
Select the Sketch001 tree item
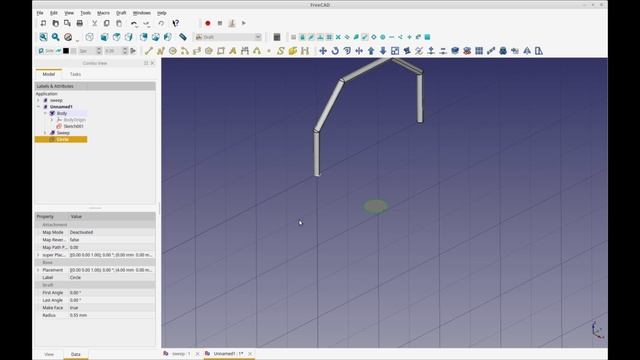click(x=73, y=126)
